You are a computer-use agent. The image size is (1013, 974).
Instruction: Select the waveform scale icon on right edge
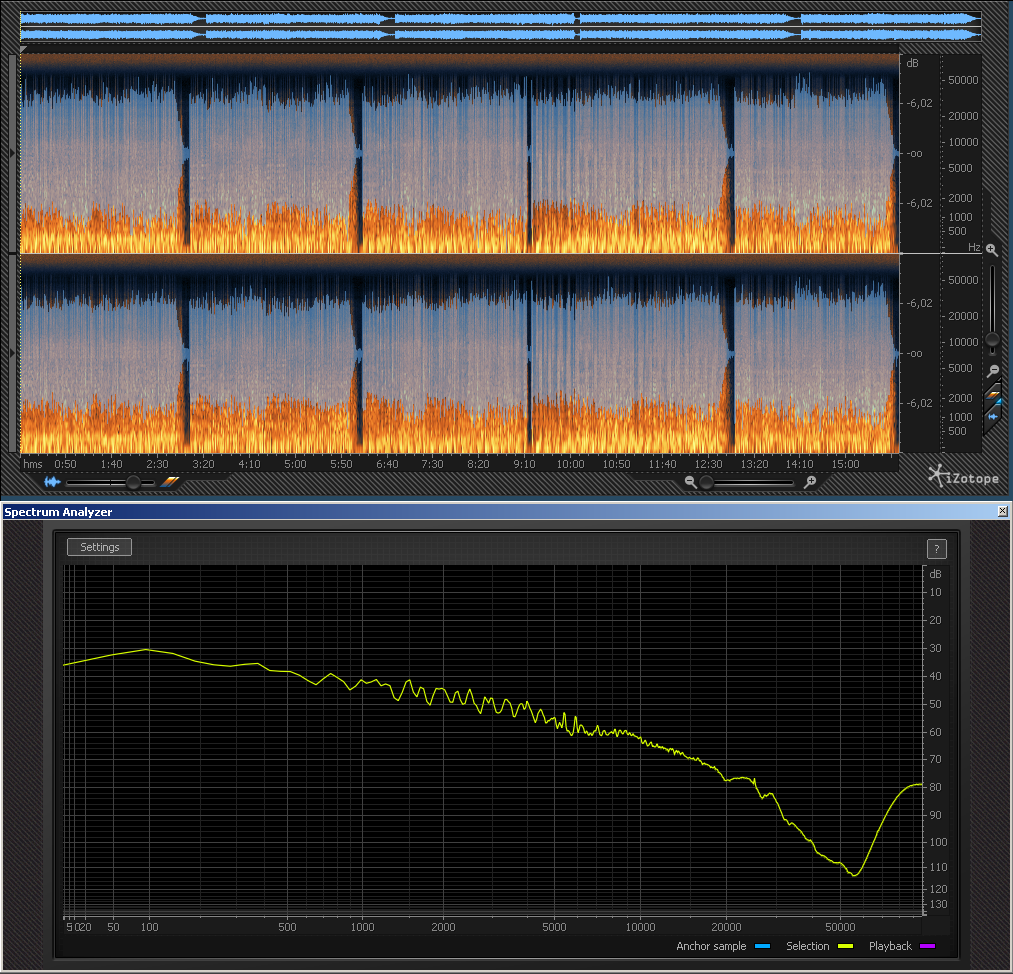click(993, 416)
